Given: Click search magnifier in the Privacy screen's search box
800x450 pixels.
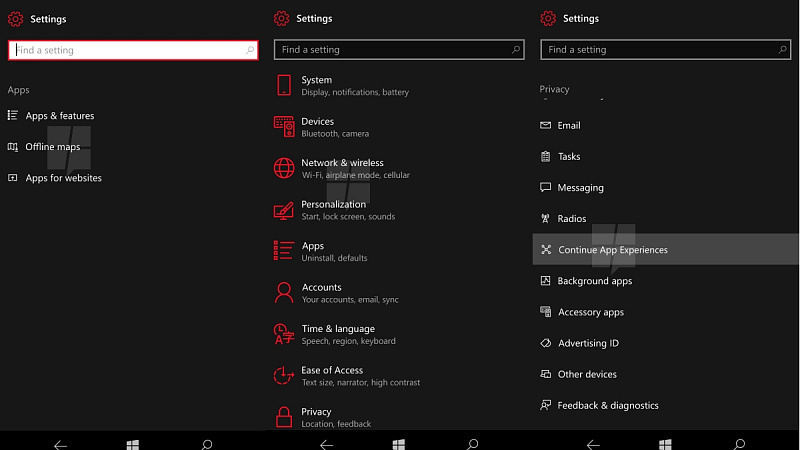Looking at the screenshot, I should pyautogui.click(x=782, y=49).
